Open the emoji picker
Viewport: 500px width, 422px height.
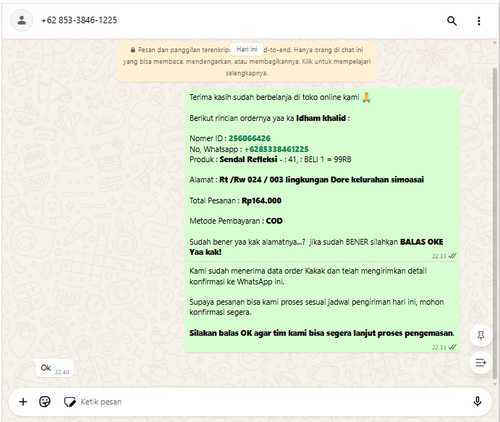coord(45,402)
